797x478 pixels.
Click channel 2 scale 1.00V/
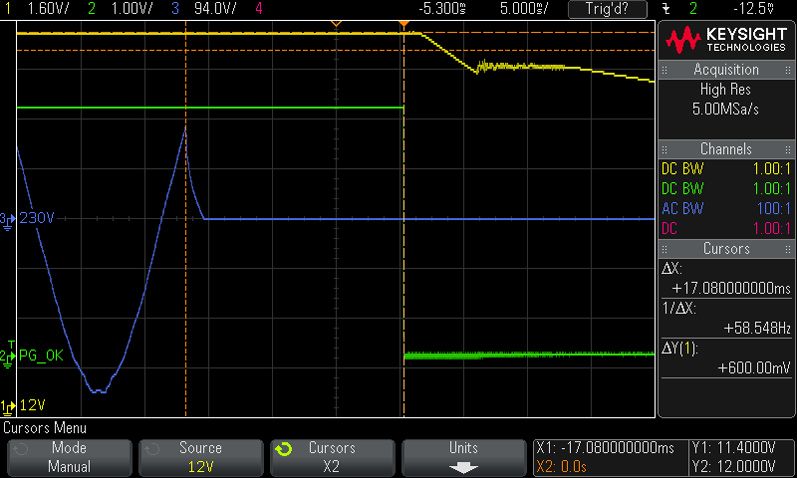131,8
